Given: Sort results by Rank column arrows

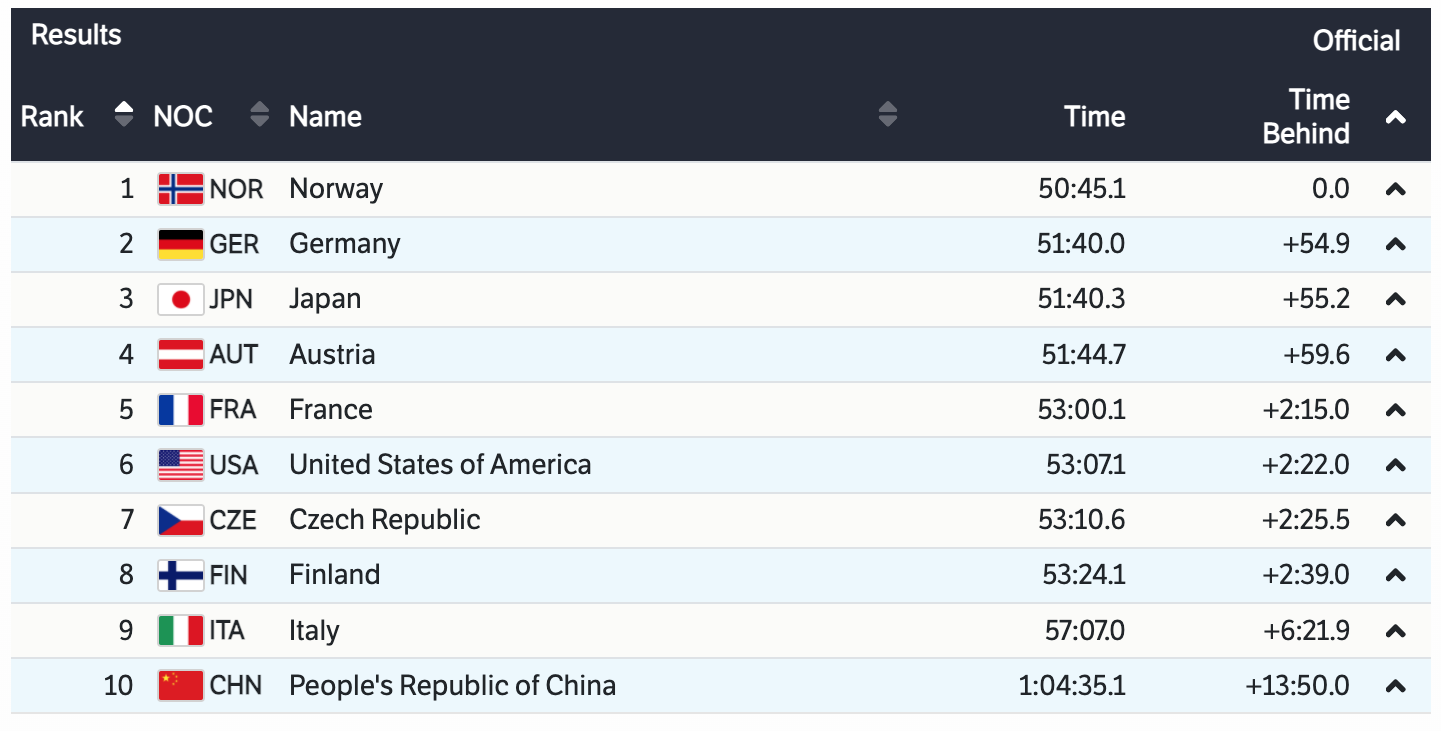Looking at the screenshot, I should coord(124,115).
